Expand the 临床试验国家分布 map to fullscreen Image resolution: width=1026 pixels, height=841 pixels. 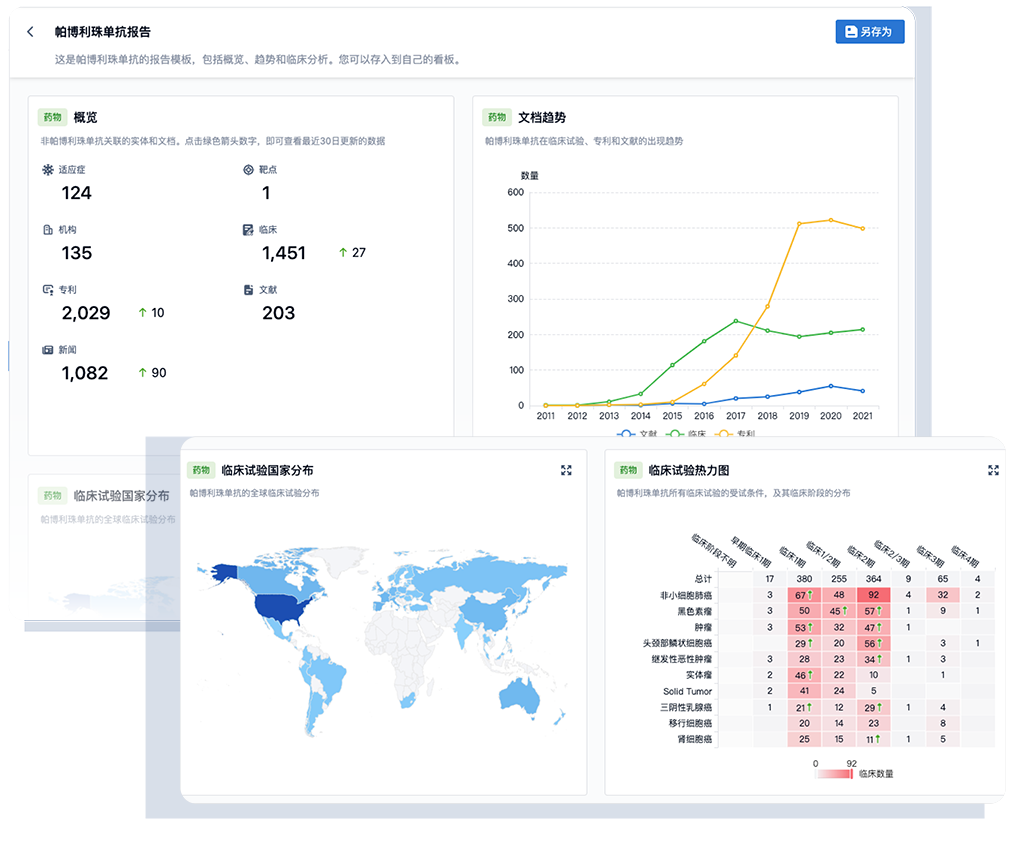[x=566, y=470]
